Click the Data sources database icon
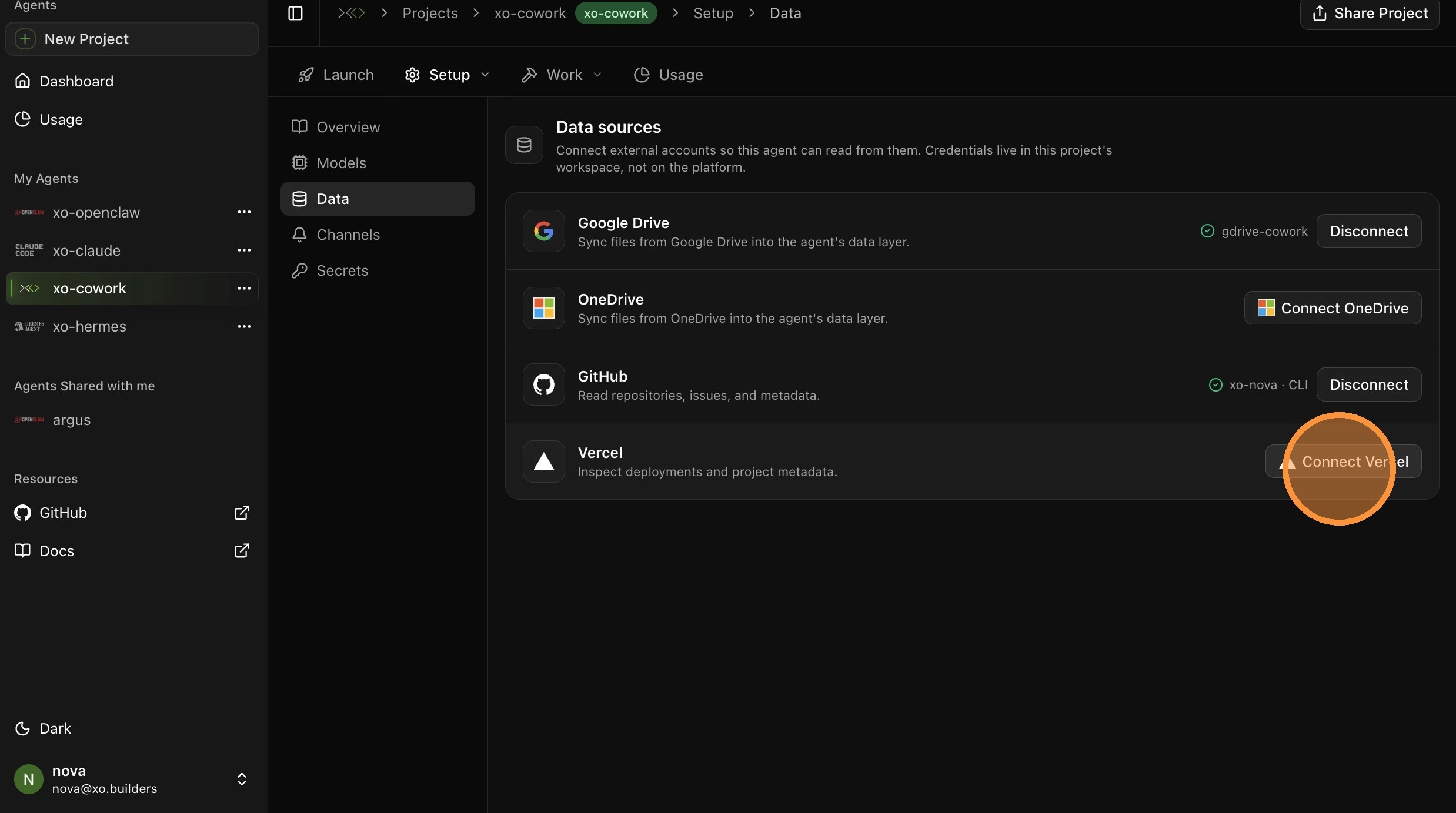 click(x=524, y=145)
